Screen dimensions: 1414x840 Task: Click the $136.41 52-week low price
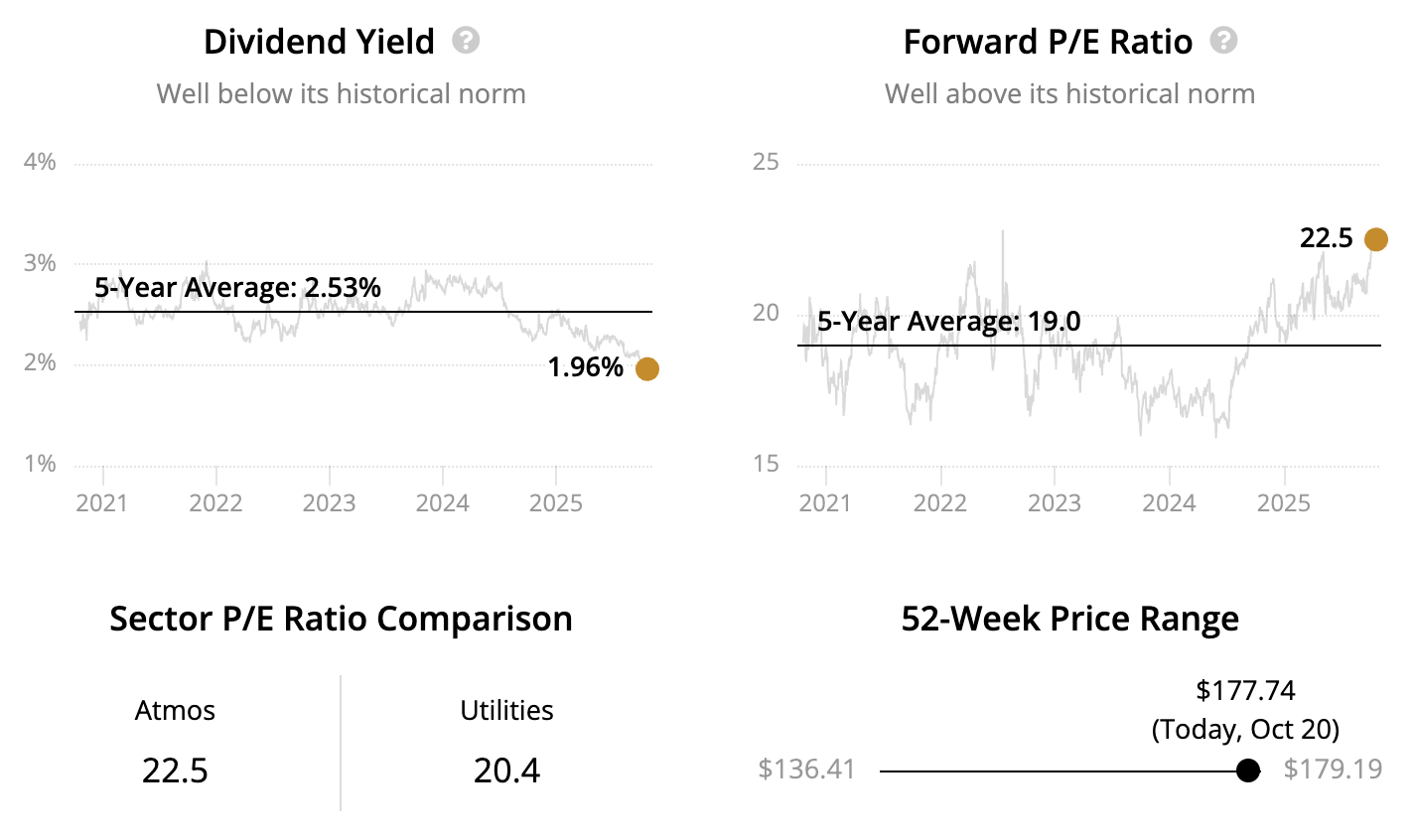pos(806,770)
